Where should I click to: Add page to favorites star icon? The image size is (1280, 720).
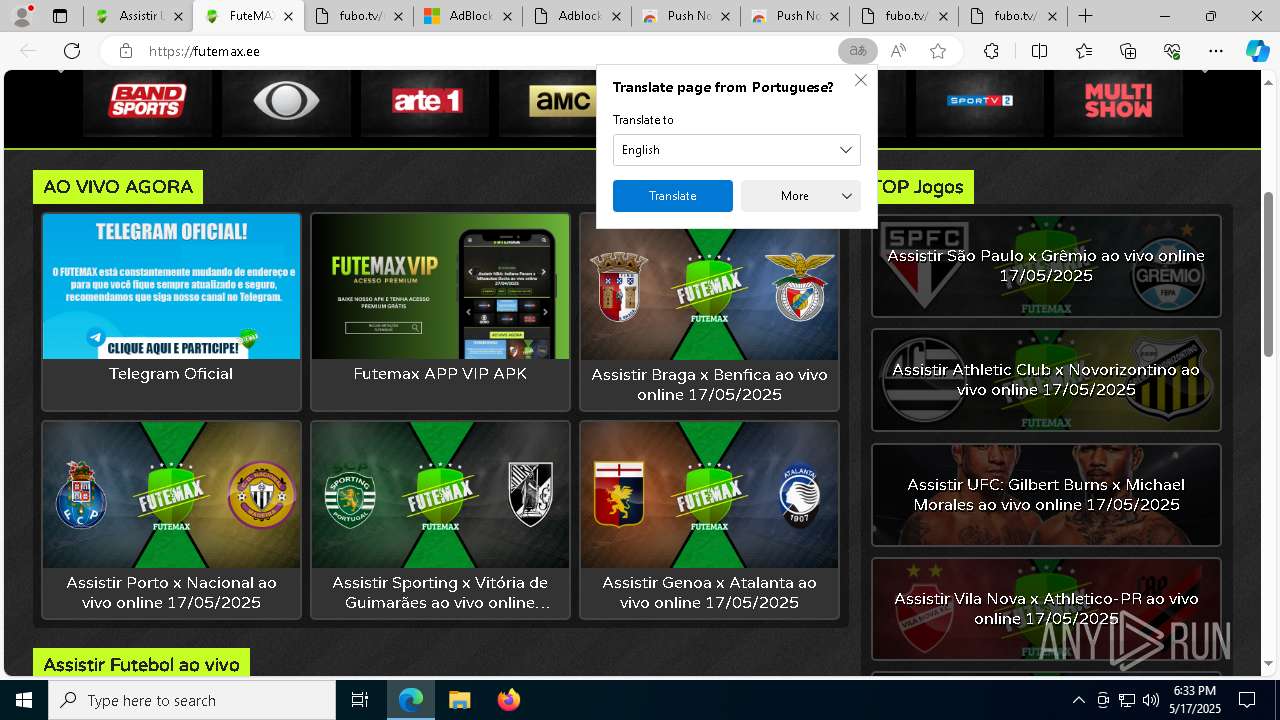coord(937,51)
